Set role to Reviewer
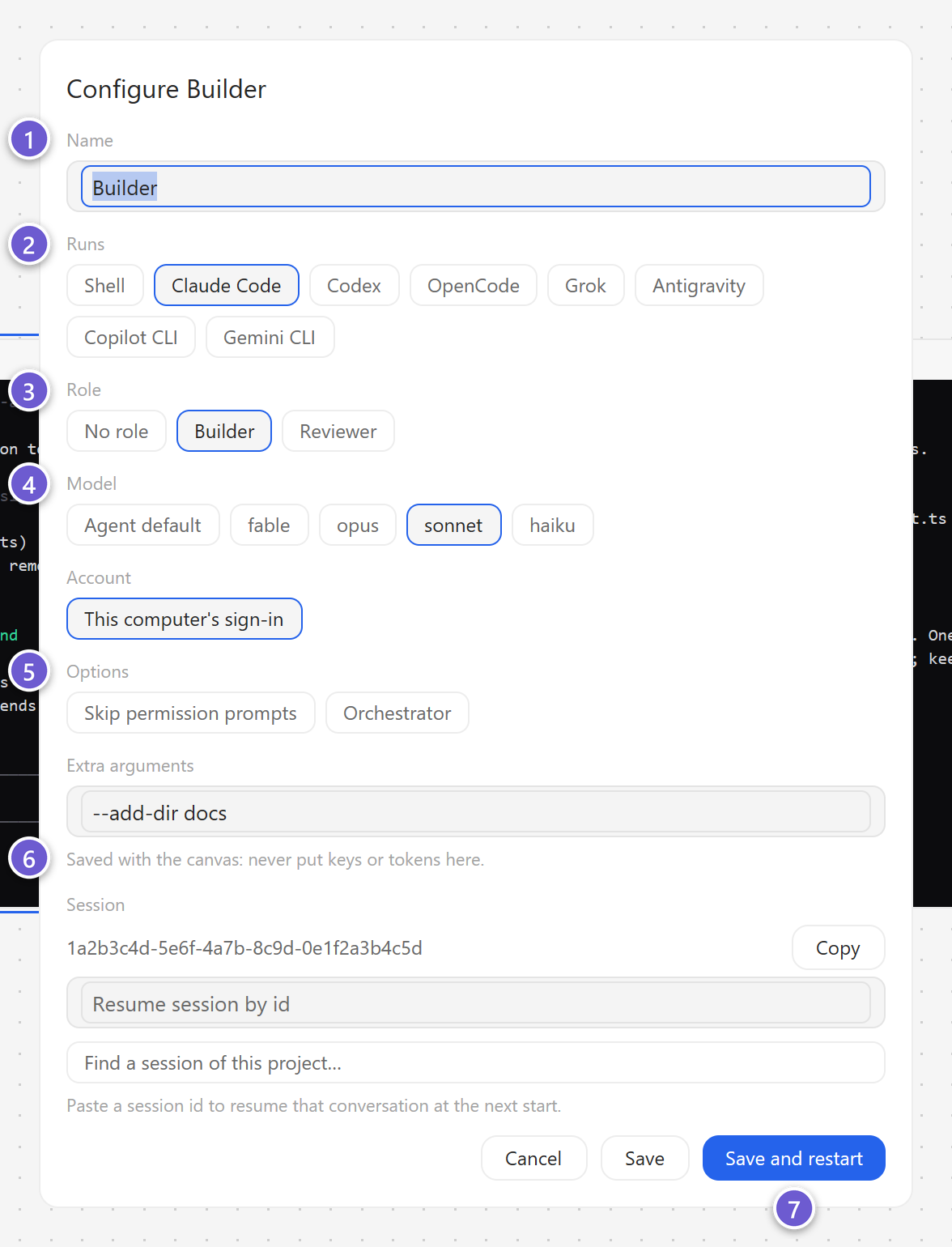This screenshot has width=952, height=1247. pos(338,432)
